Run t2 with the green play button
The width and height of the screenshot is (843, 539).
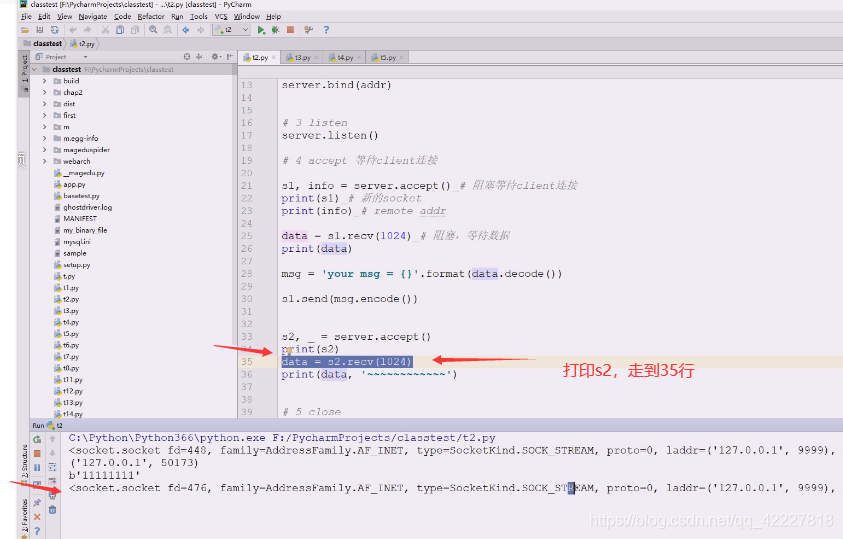[261, 30]
